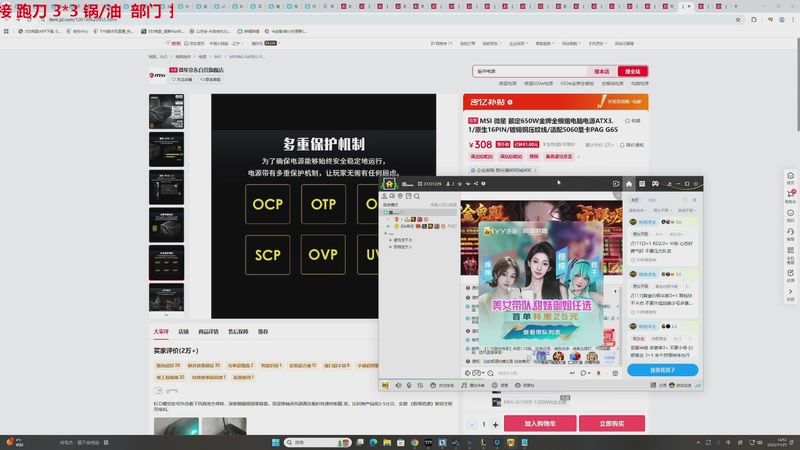Click the 搜全站 search all site button
800x450 pixels.
(x=632, y=71)
